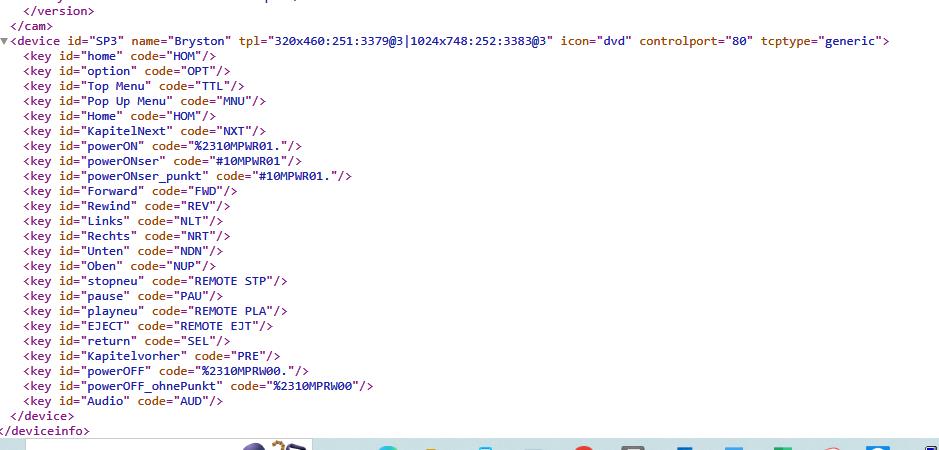Click the key line with id "playneu"
This screenshot has height=450, width=939.
click(x=155, y=311)
